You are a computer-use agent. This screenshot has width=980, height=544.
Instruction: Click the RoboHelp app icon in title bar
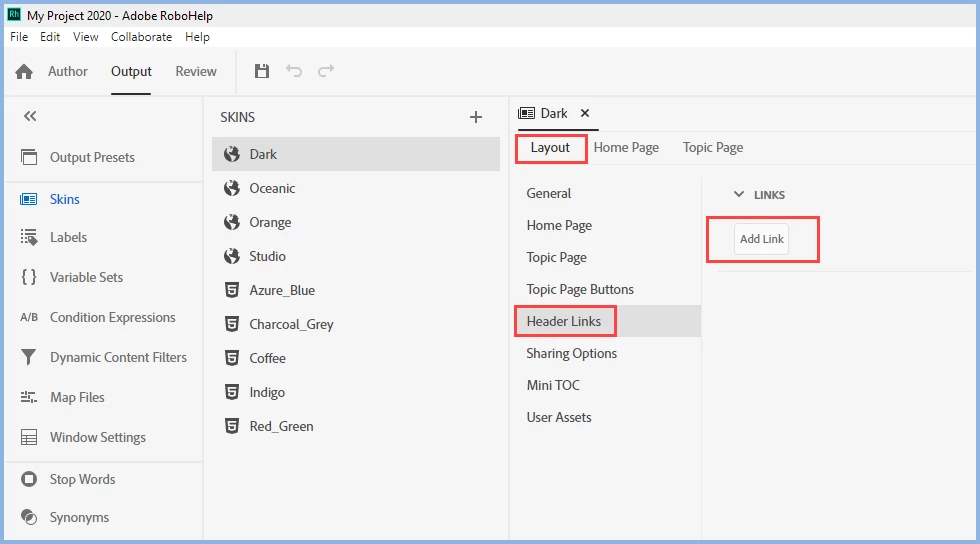click(14, 14)
